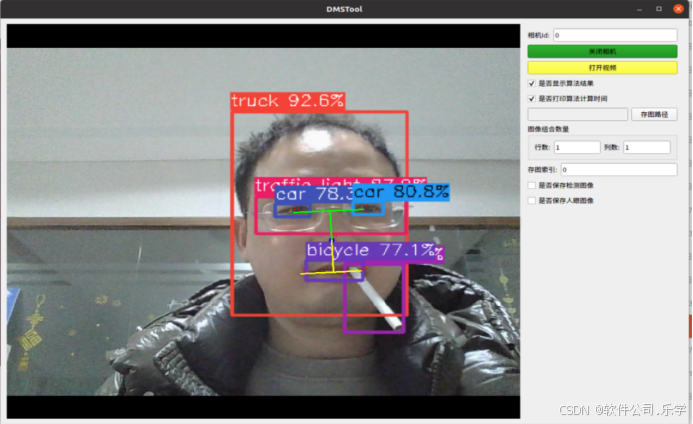Maximize the DMSTool window

pyautogui.click(x=659, y=9)
